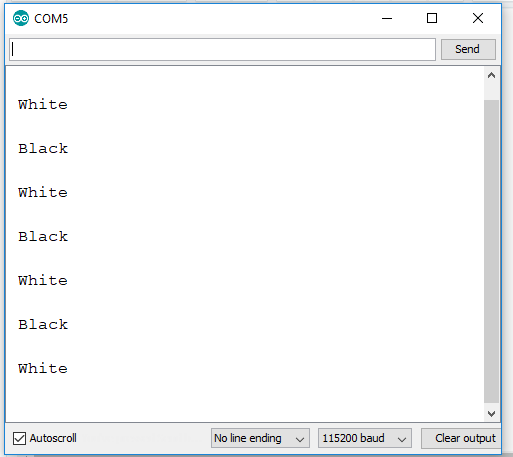Open the 115200 baud dropdown

365,438
